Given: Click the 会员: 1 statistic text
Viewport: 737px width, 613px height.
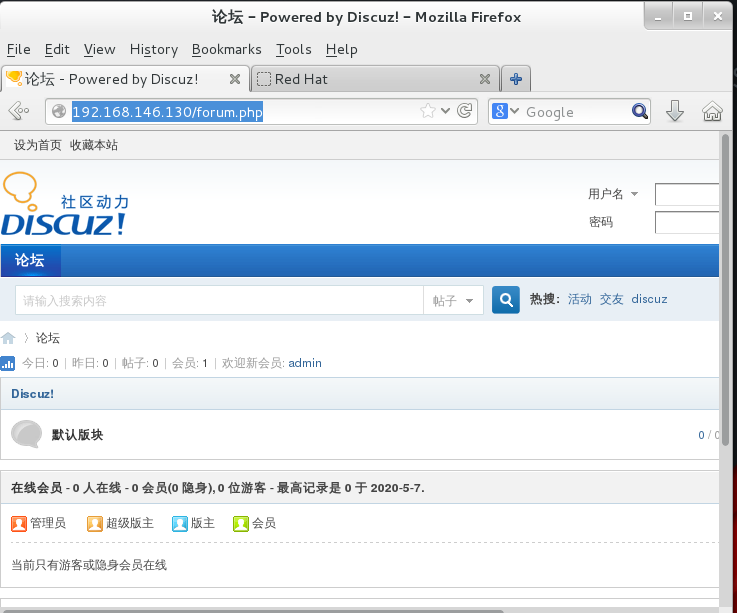Looking at the screenshot, I should pos(189,363).
